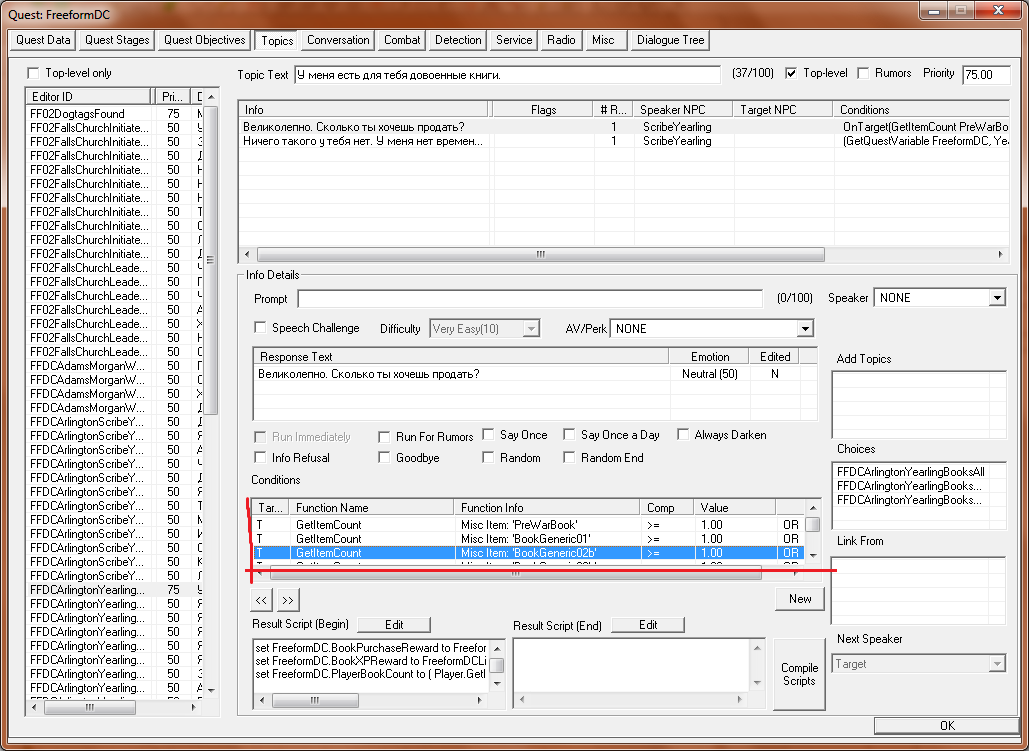Click New to add a condition
The height and width of the screenshot is (752, 1030).
(799, 599)
